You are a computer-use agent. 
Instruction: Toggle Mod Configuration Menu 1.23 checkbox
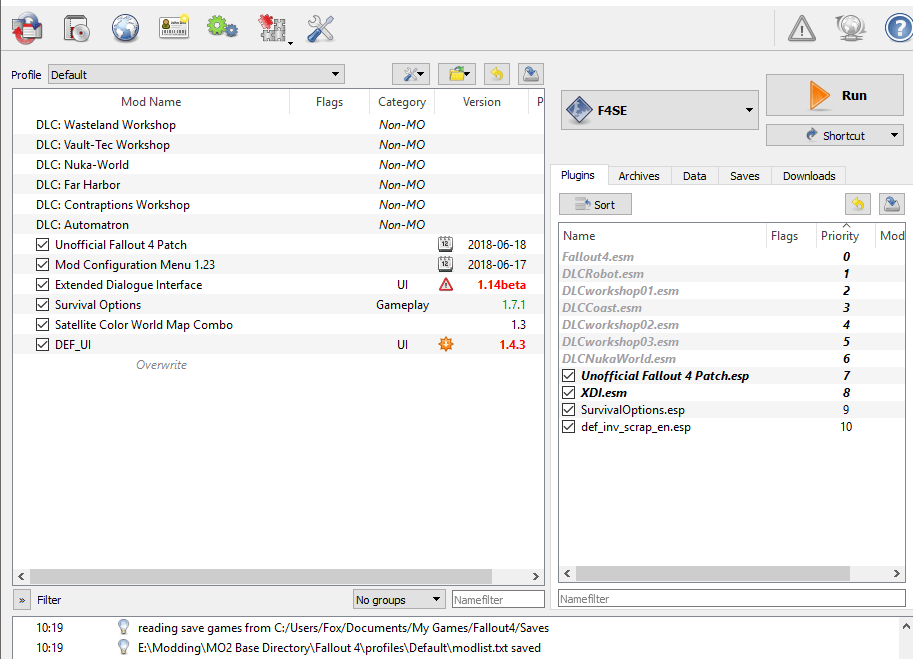[43, 264]
